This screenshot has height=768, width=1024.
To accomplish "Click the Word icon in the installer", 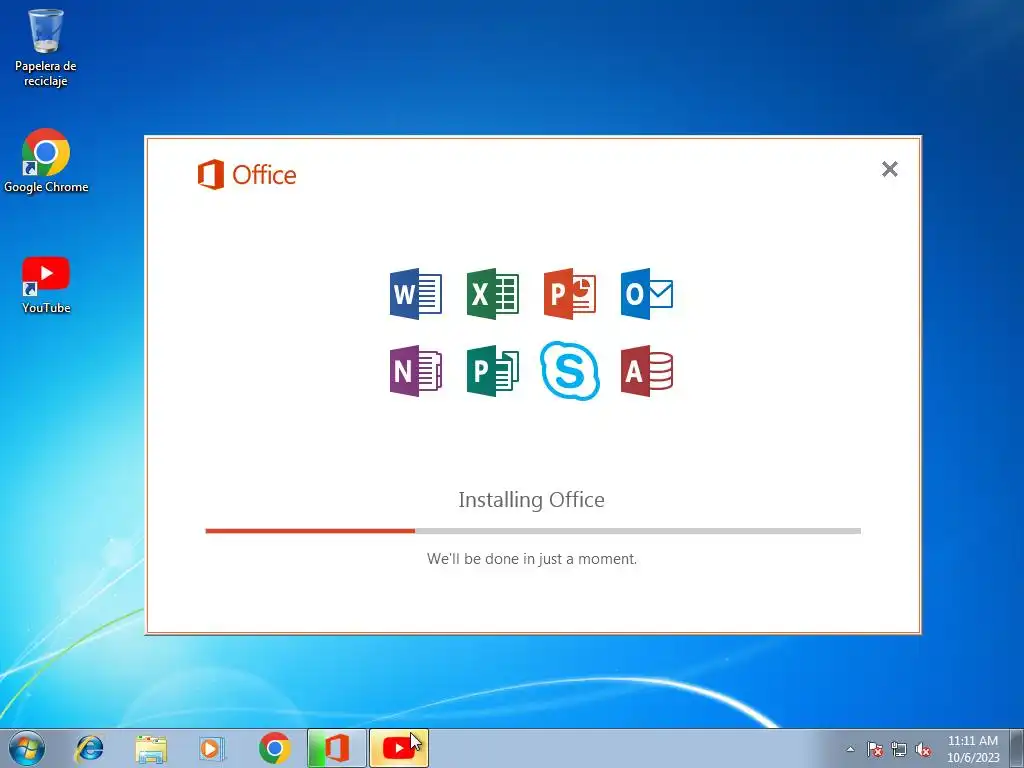I will [415, 294].
